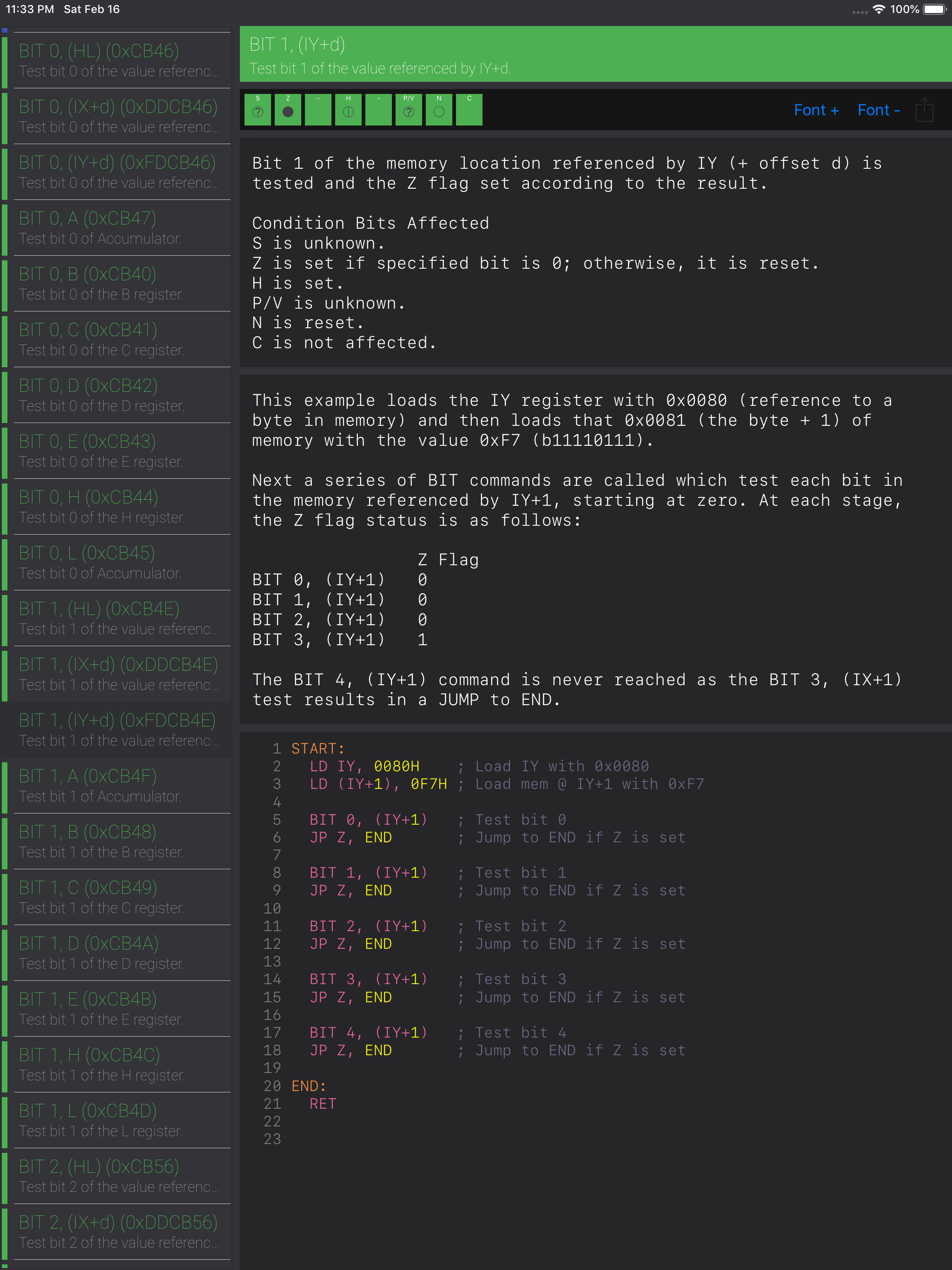Image resolution: width=952 pixels, height=1270 pixels.
Task: Tap 'C is not affected.' condition line
Action: [x=344, y=343]
